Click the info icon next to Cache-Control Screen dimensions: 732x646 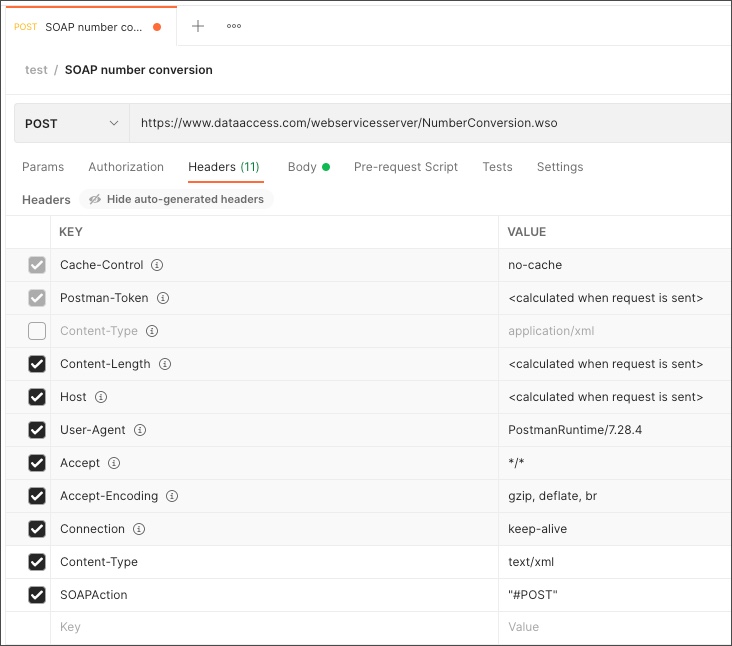157,265
